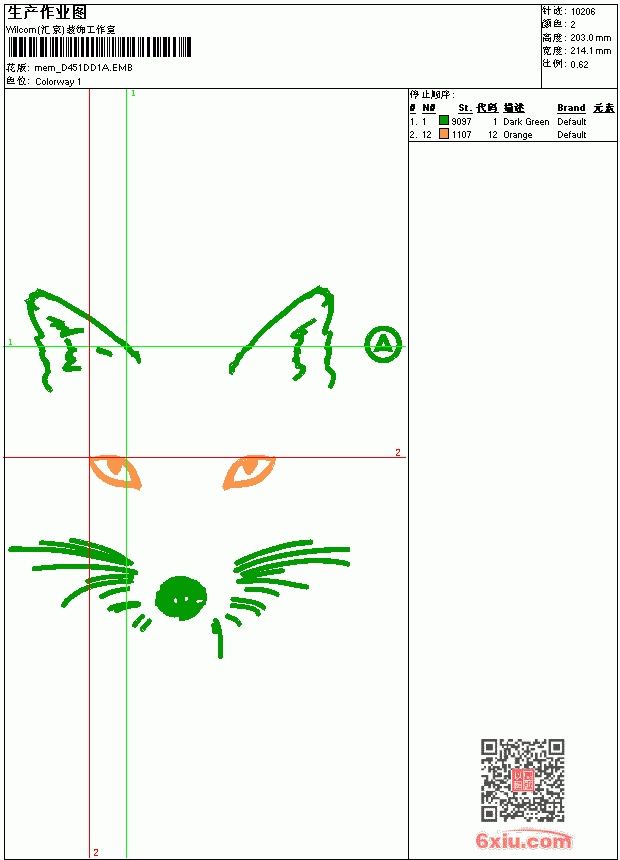Click the Orange thread color swatch
Screen dimensions: 620x860
click(x=444, y=133)
